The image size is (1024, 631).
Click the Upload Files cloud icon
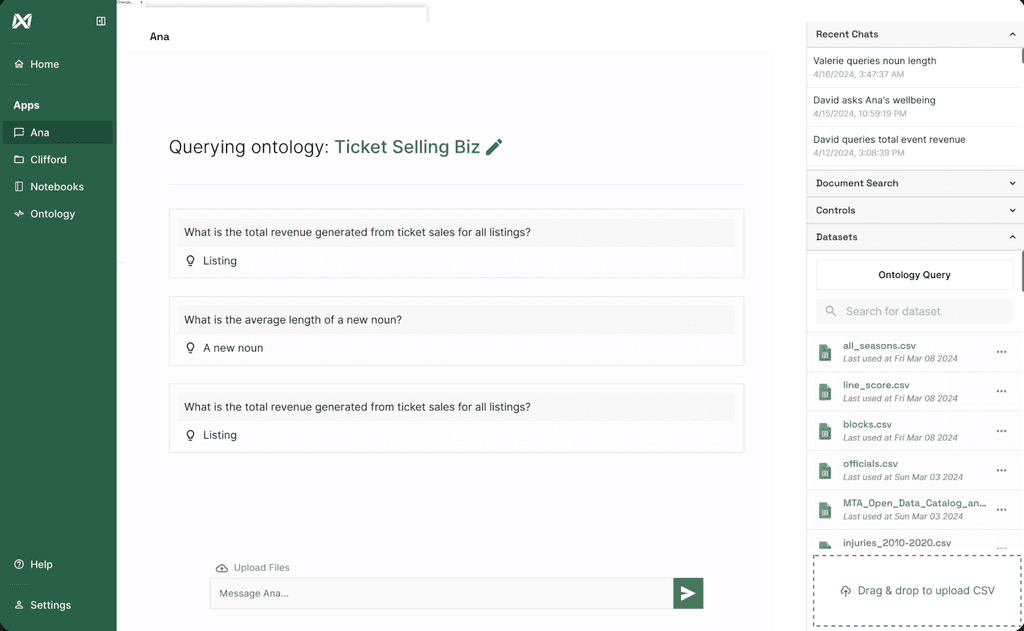coord(222,568)
